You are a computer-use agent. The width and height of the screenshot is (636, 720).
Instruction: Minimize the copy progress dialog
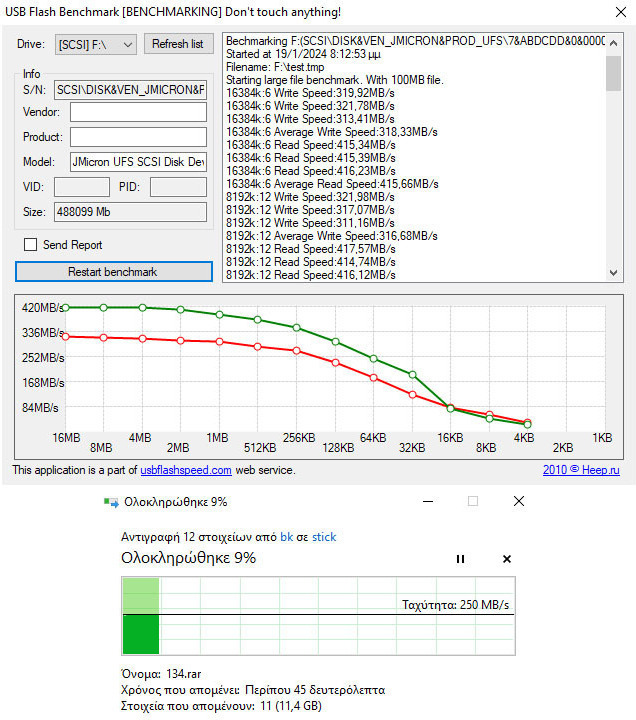[x=428, y=501]
